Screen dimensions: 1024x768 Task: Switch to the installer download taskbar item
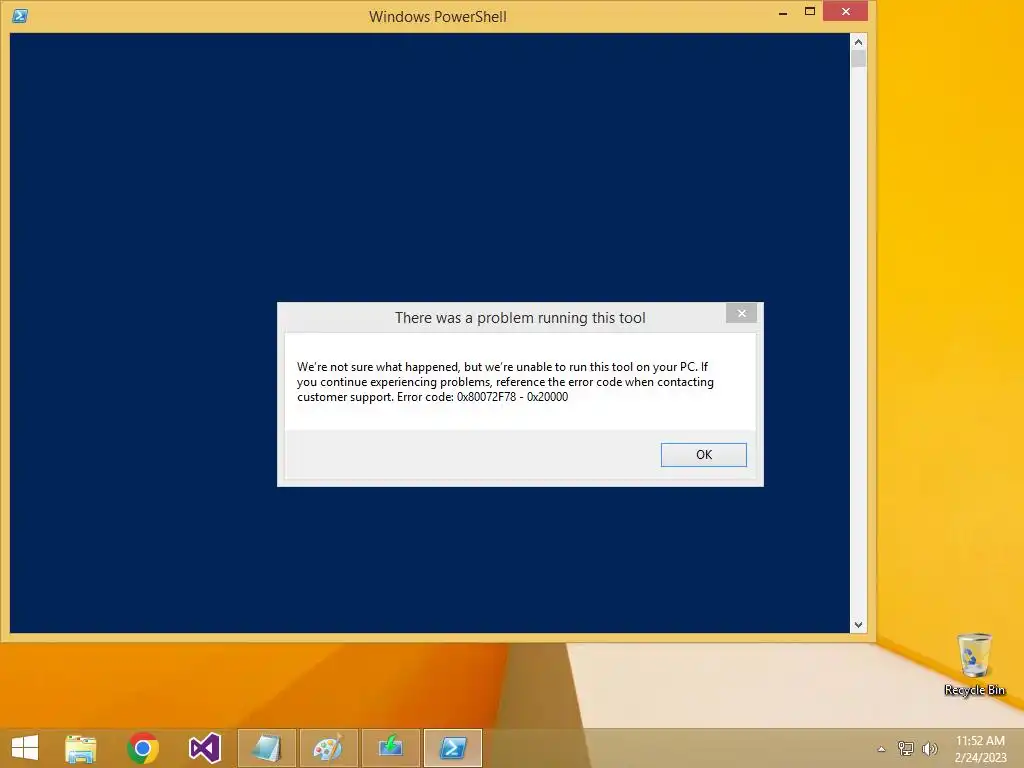pos(391,748)
